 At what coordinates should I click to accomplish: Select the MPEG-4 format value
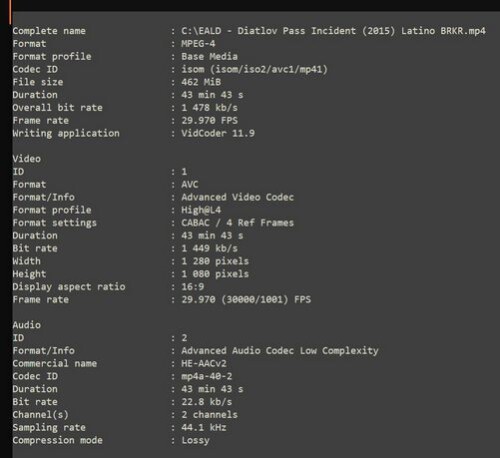(198, 44)
